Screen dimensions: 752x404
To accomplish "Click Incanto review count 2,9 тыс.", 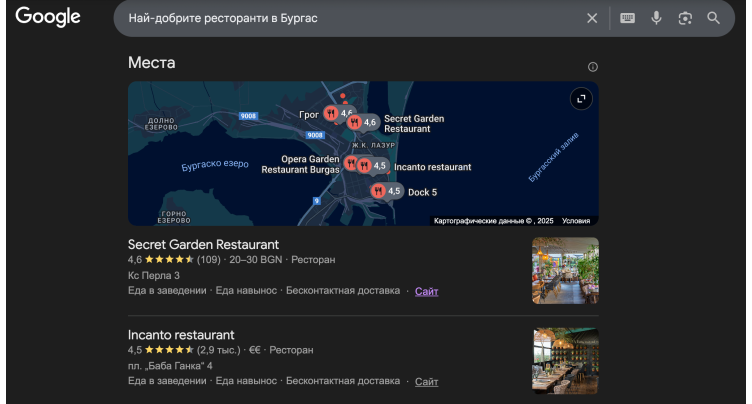I will click(219, 350).
